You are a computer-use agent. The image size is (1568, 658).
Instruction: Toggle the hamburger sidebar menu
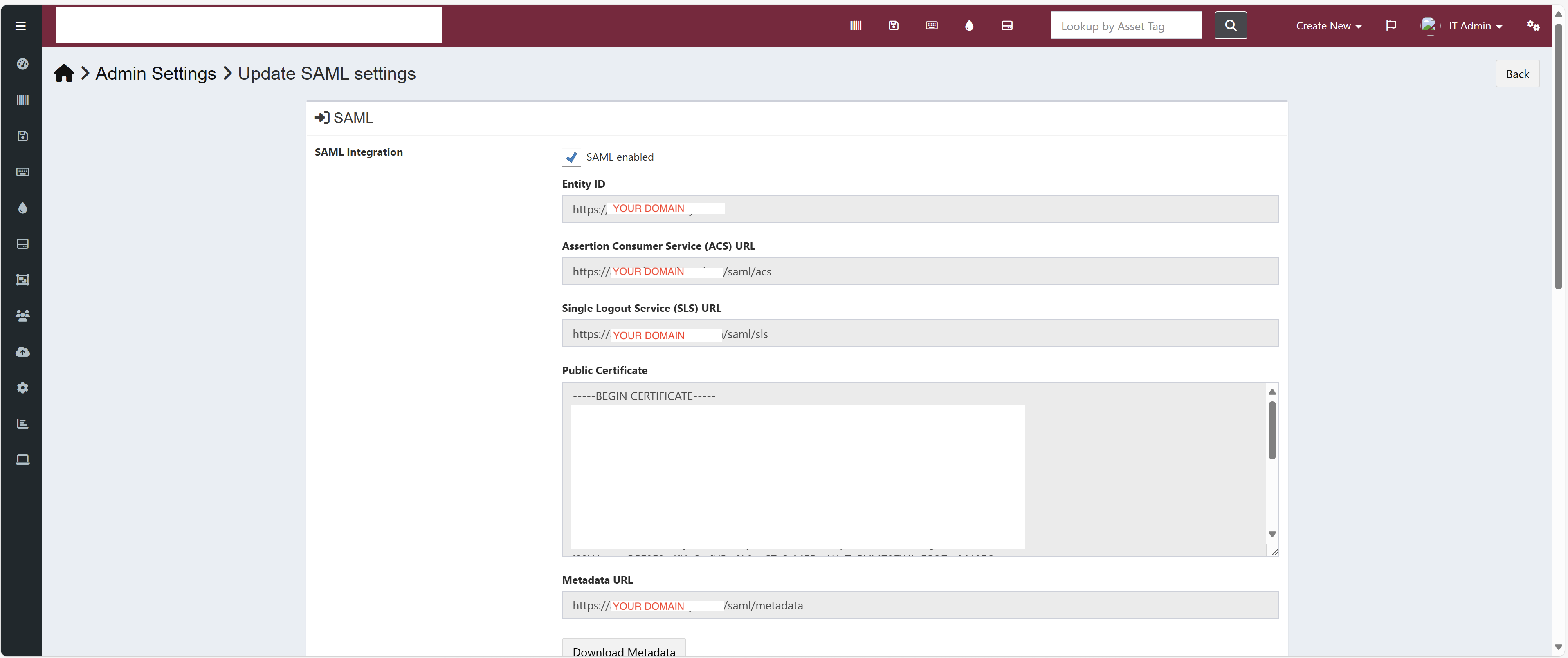point(20,25)
